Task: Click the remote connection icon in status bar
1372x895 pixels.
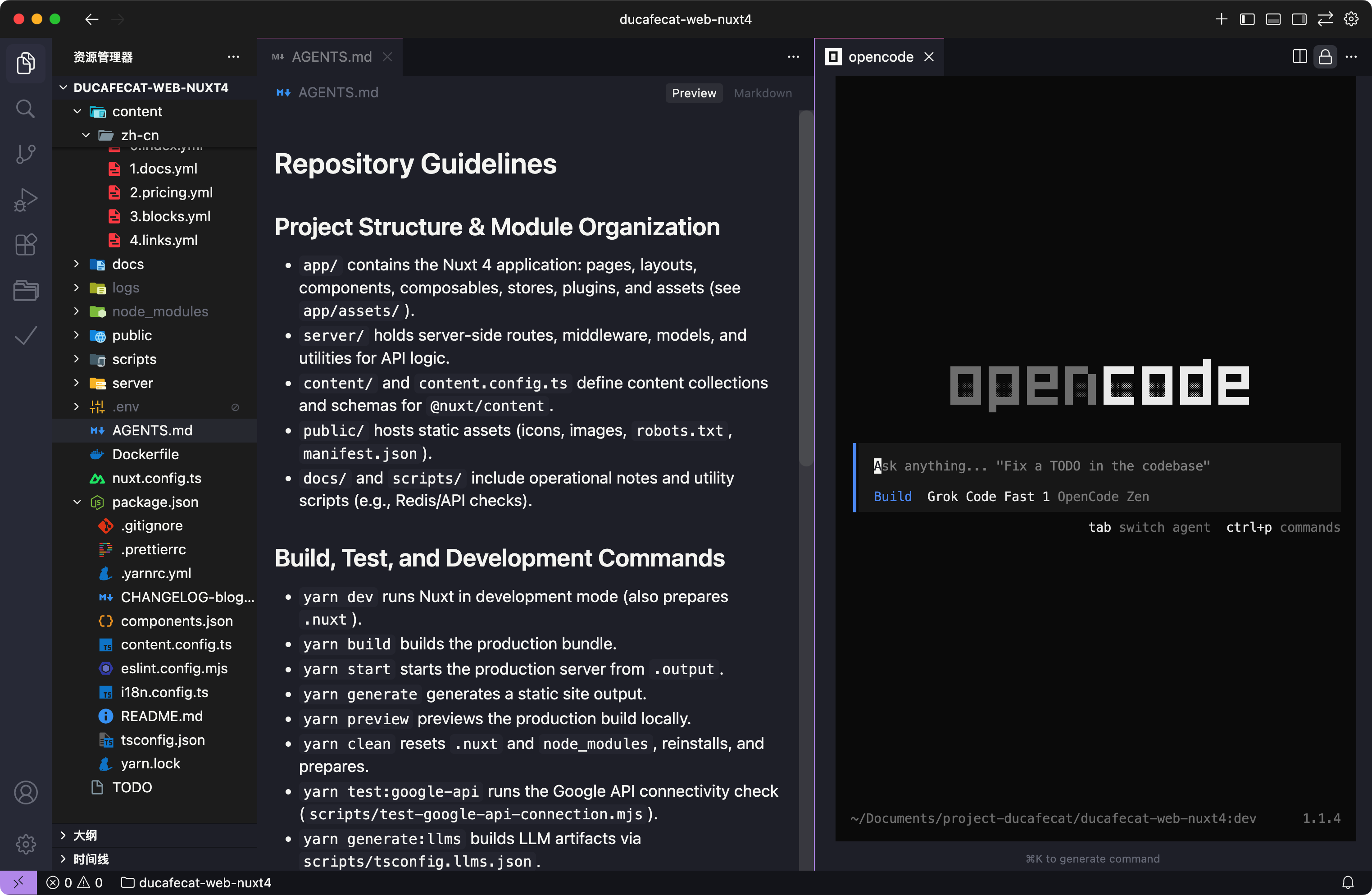Action: click(18, 882)
